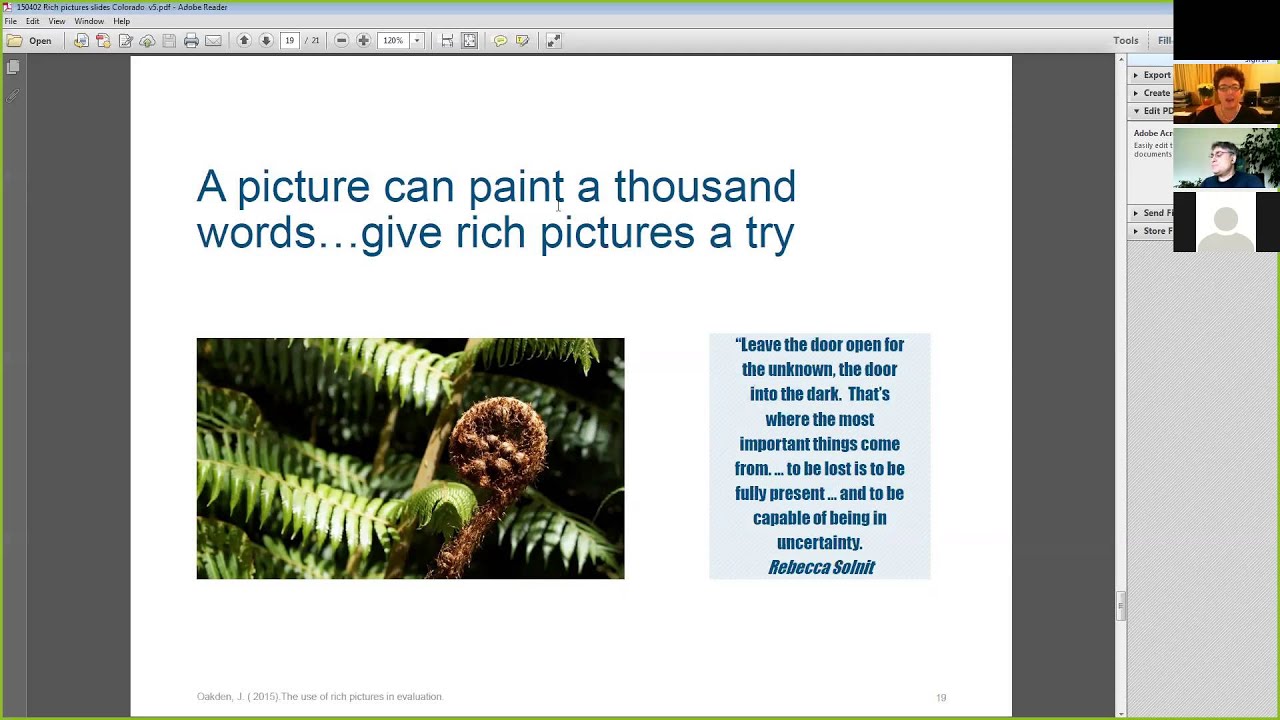Click the fern frond photo on slide
Image resolution: width=1280 pixels, height=720 pixels.
point(410,458)
